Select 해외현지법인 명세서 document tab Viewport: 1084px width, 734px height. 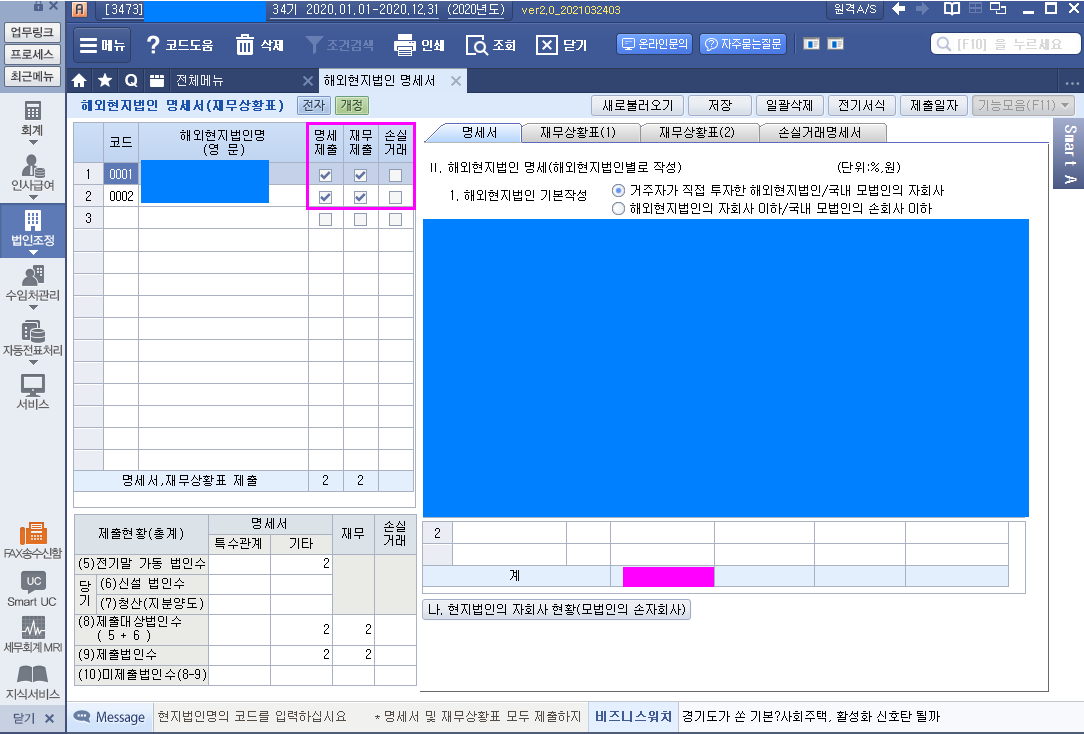tap(380, 81)
